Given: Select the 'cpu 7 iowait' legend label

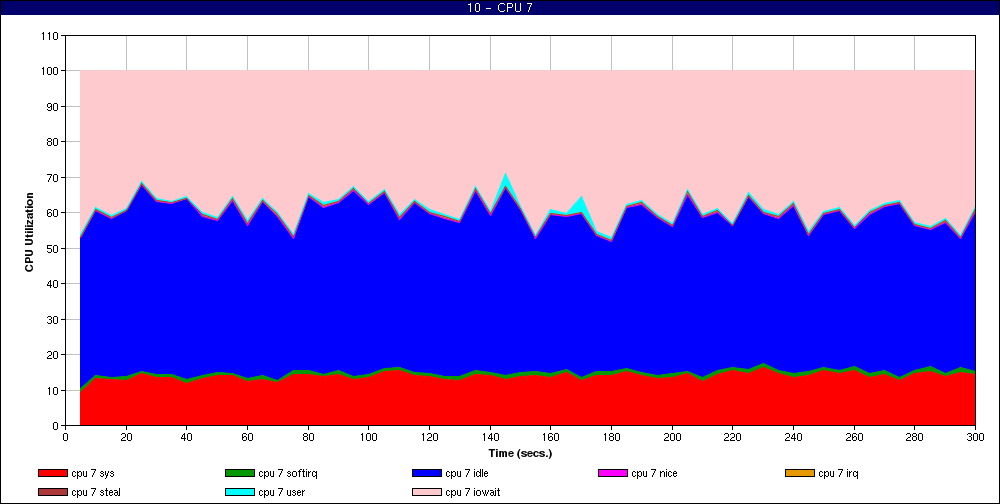Looking at the screenshot, I should (x=473, y=492).
